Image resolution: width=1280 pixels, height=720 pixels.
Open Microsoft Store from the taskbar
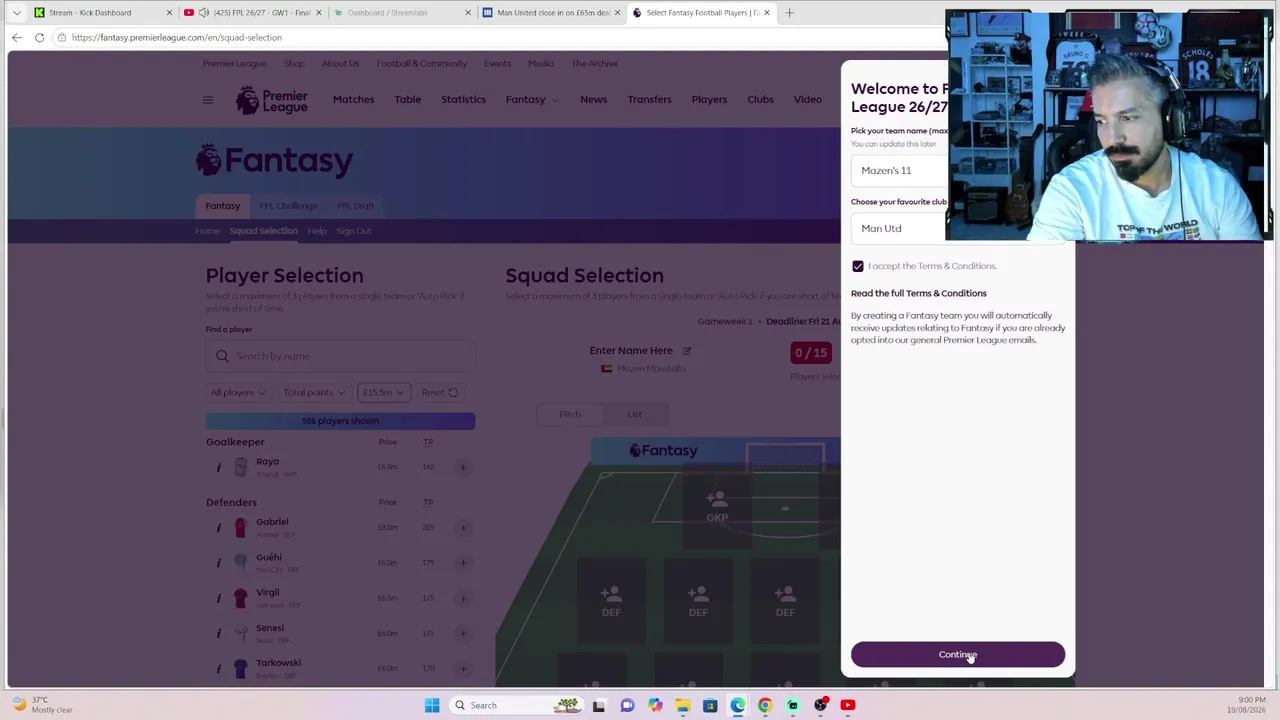pyautogui.click(x=710, y=705)
